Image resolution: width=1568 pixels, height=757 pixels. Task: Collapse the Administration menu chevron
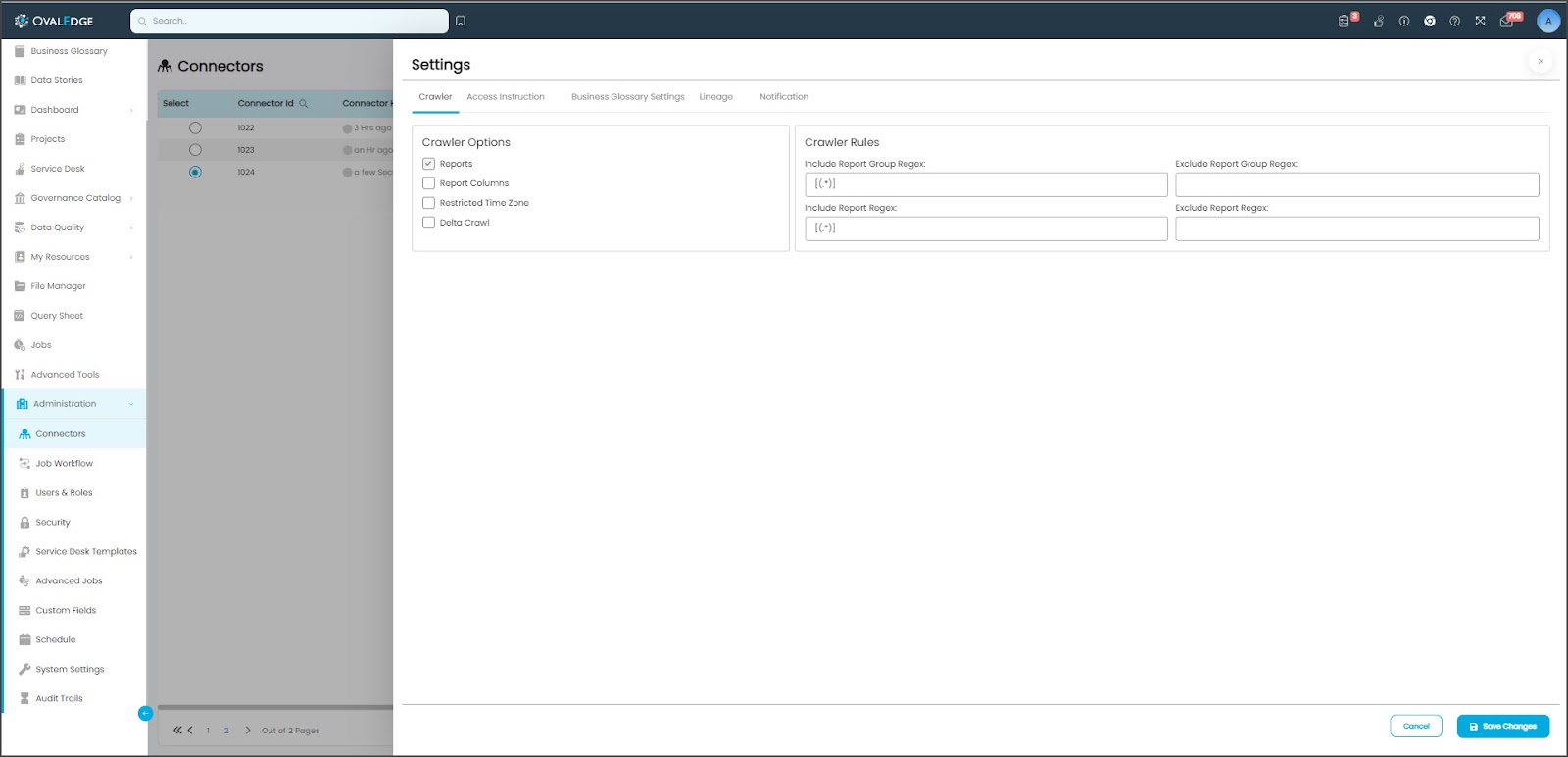[131, 404]
